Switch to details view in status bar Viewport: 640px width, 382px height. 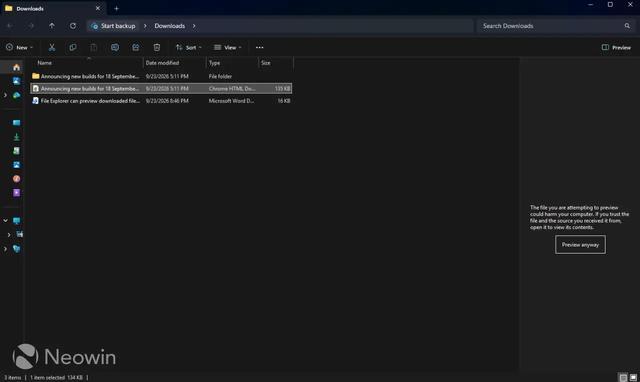click(623, 378)
